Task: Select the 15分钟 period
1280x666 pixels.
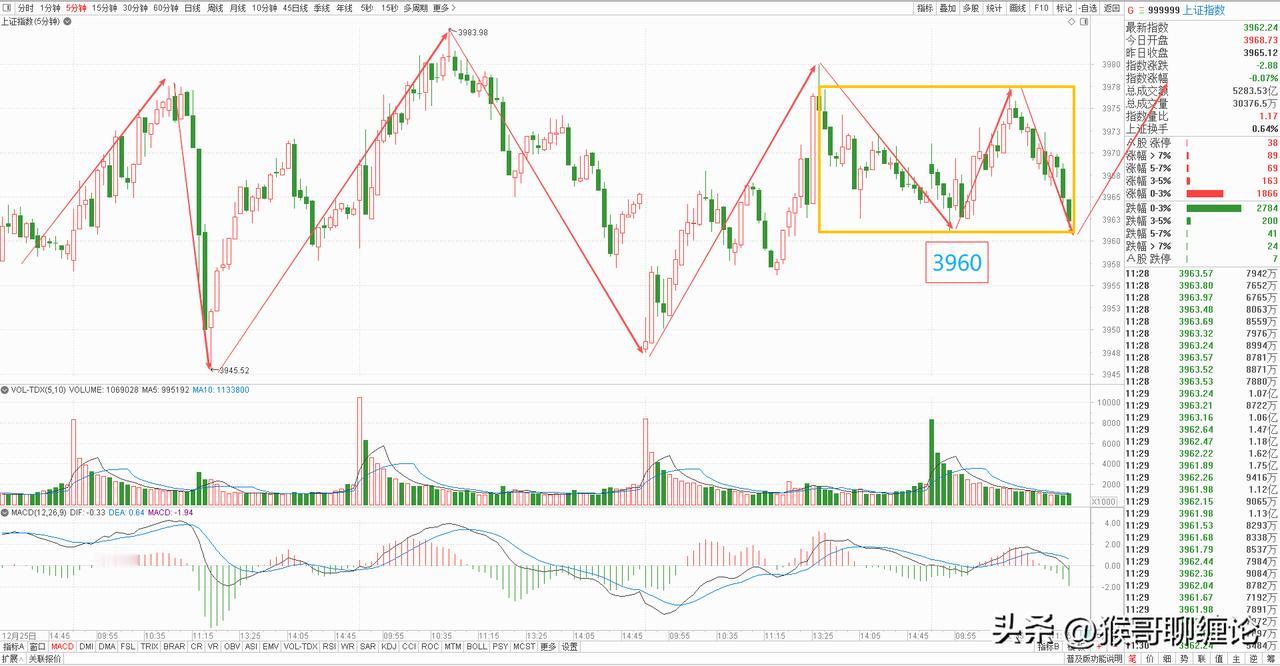Action: 104,8
